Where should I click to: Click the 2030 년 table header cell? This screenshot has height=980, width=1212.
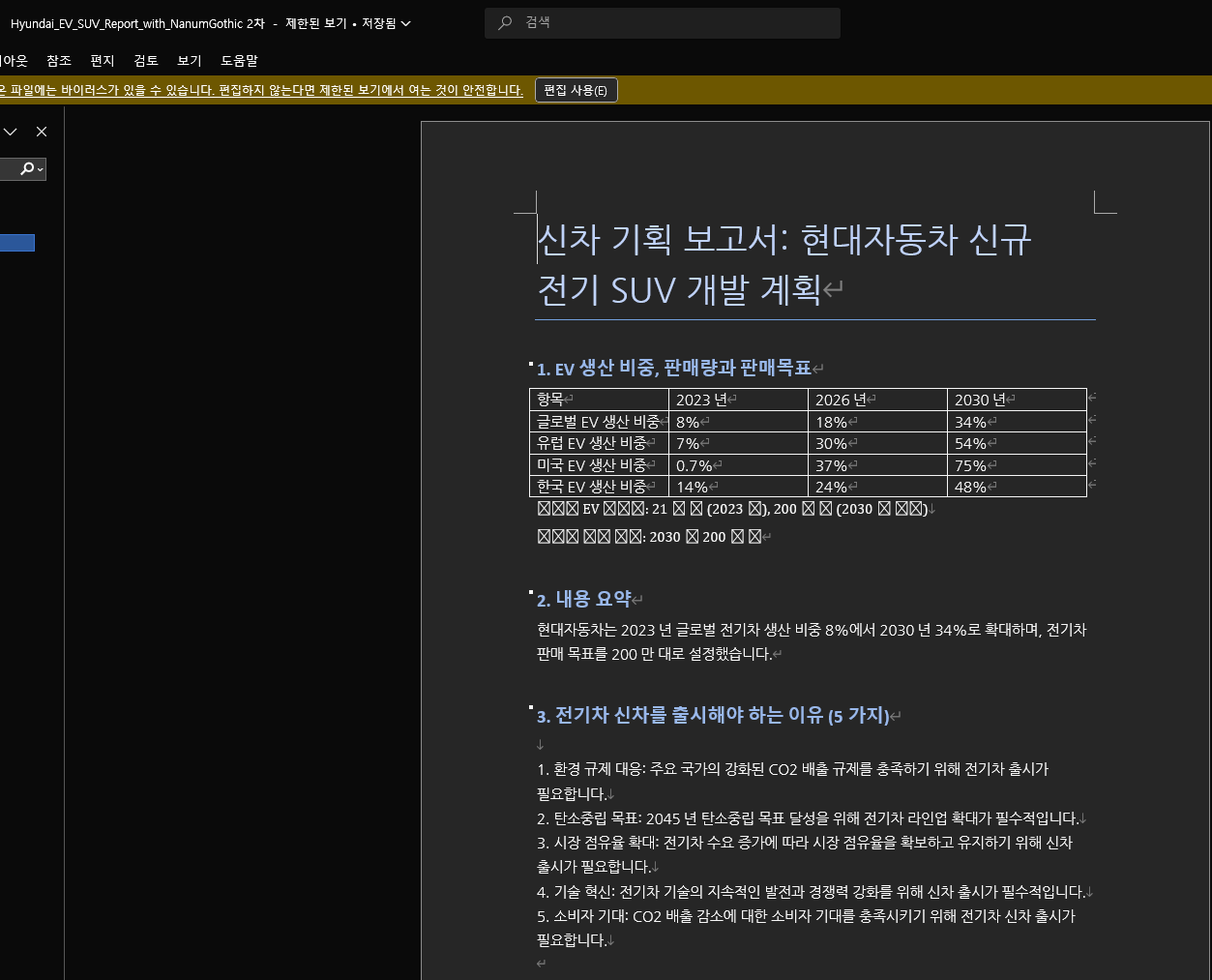1017,400
